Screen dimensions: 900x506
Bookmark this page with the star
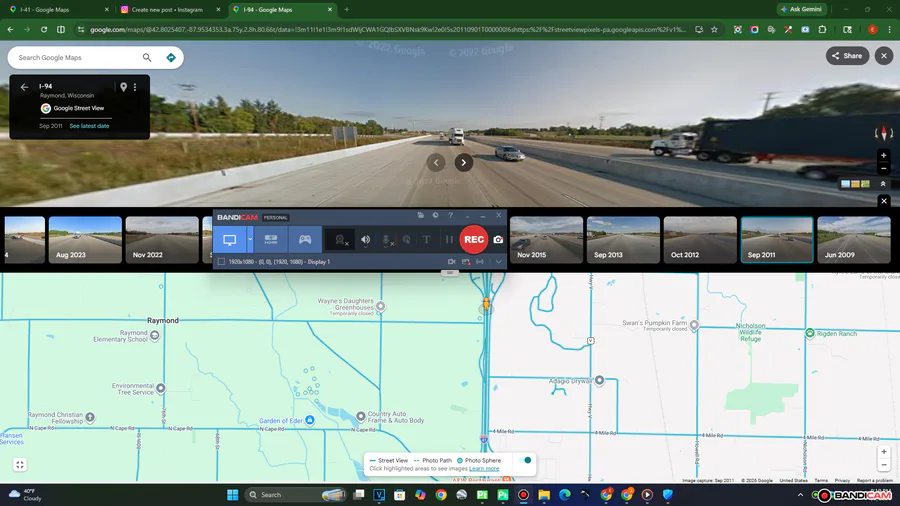pyautogui.click(x=715, y=29)
